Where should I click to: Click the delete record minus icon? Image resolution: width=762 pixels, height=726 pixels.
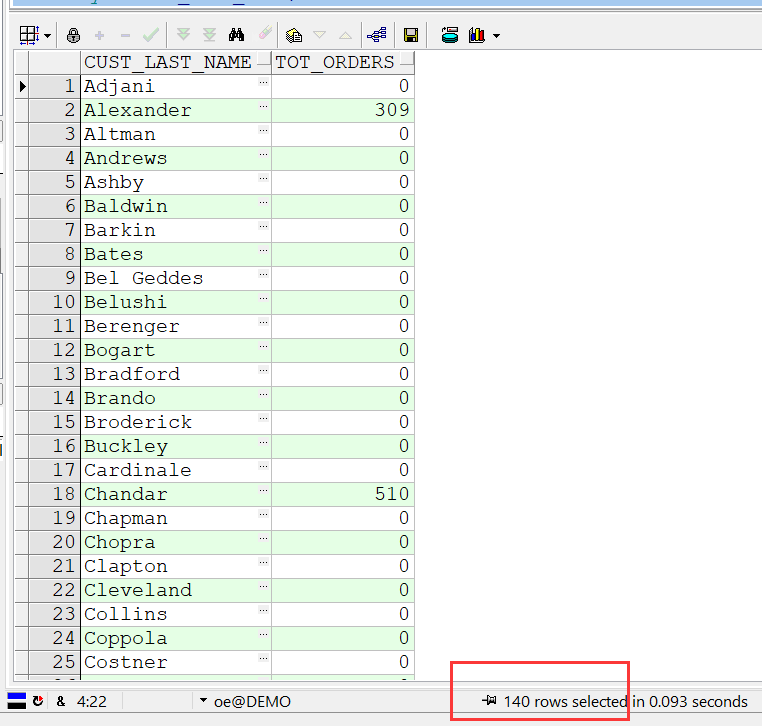125,35
